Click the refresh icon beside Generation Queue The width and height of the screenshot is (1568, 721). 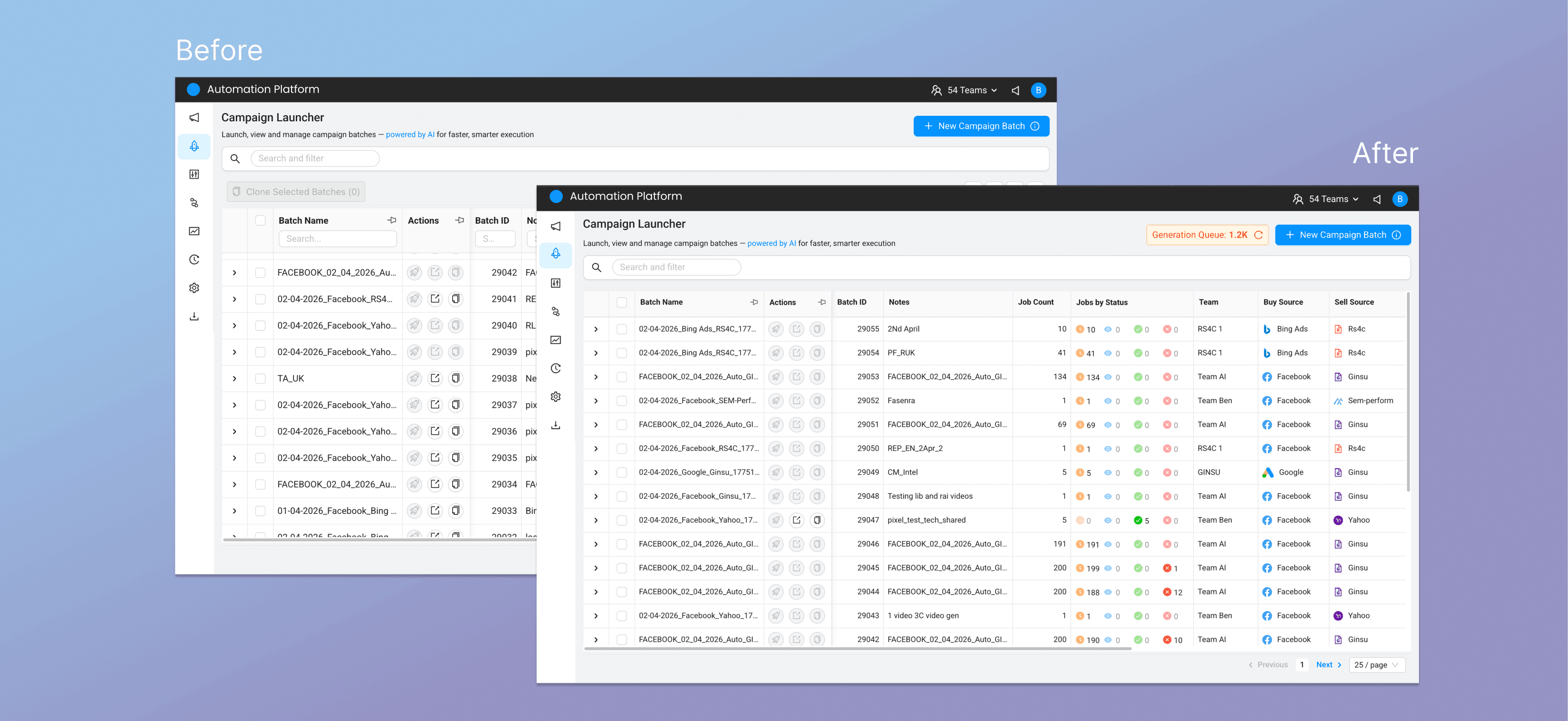[x=1258, y=235]
